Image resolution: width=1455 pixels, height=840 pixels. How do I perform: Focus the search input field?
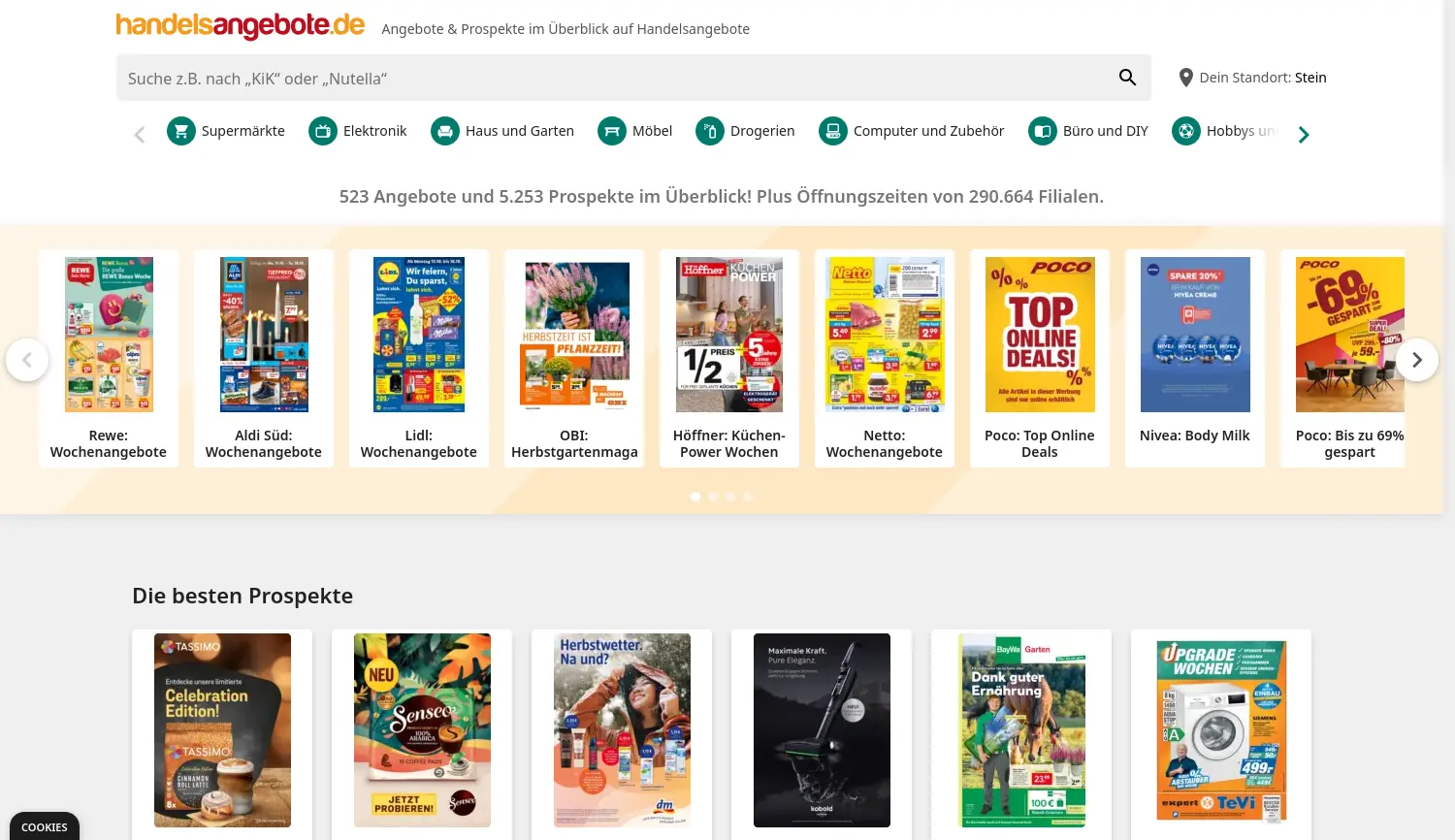pyautogui.click(x=616, y=78)
